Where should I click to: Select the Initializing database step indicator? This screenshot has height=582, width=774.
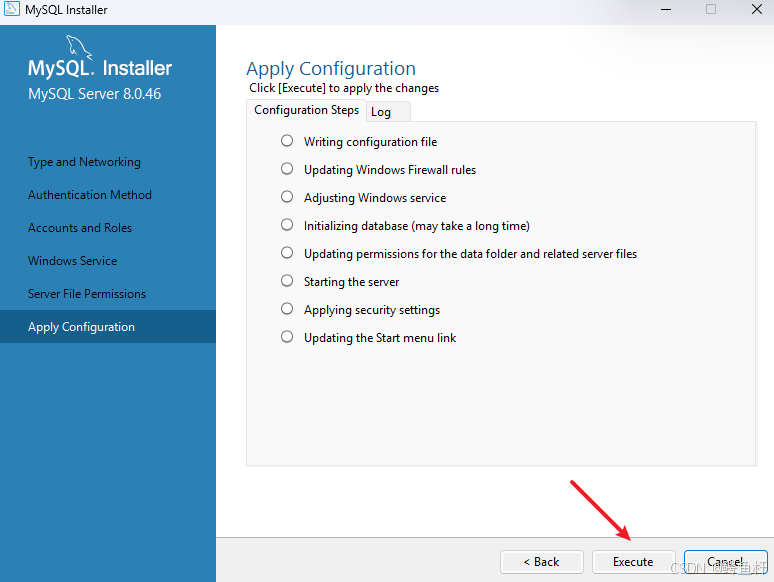pyautogui.click(x=287, y=225)
